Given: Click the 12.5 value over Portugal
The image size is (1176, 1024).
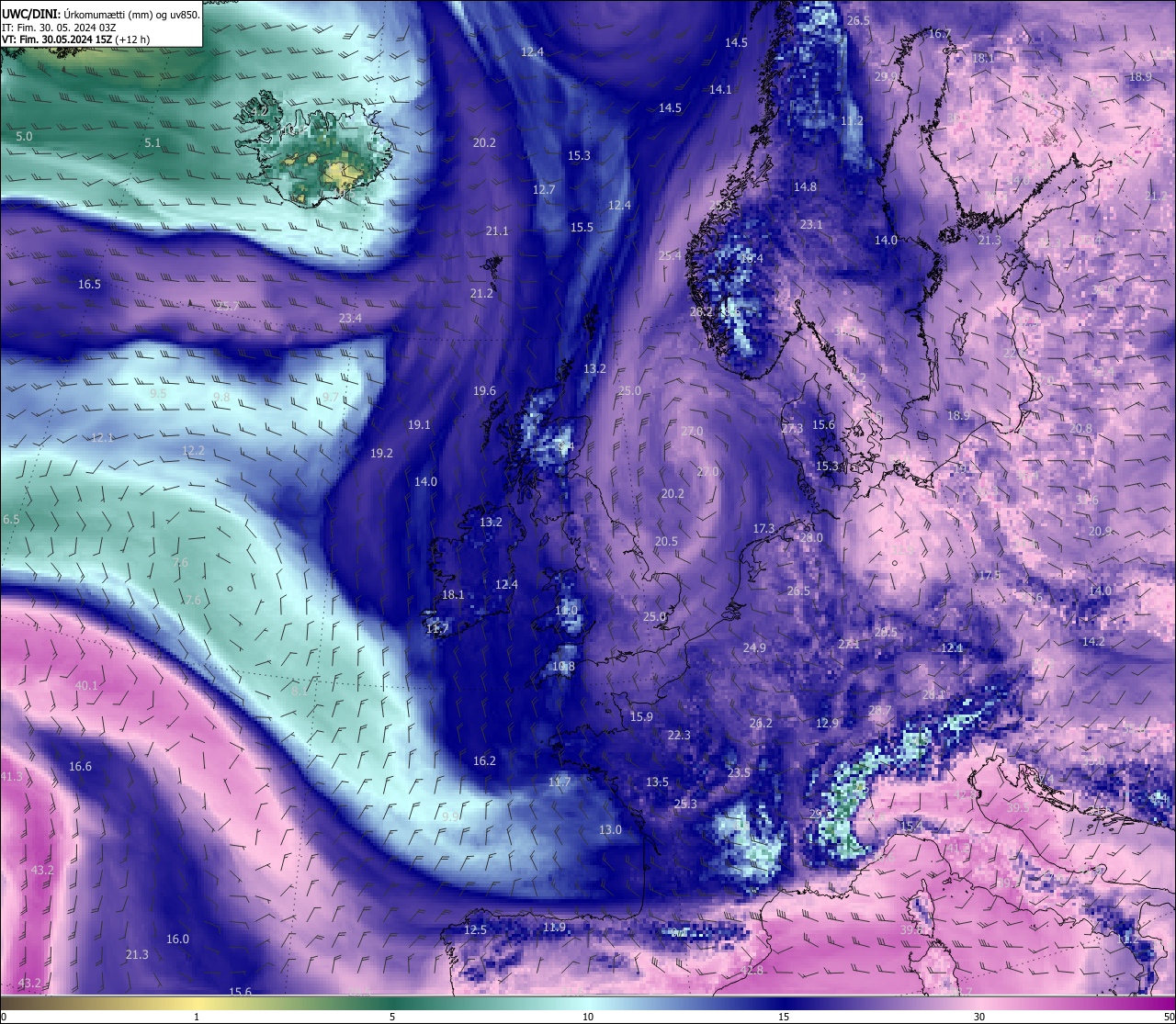Looking at the screenshot, I should tap(475, 930).
